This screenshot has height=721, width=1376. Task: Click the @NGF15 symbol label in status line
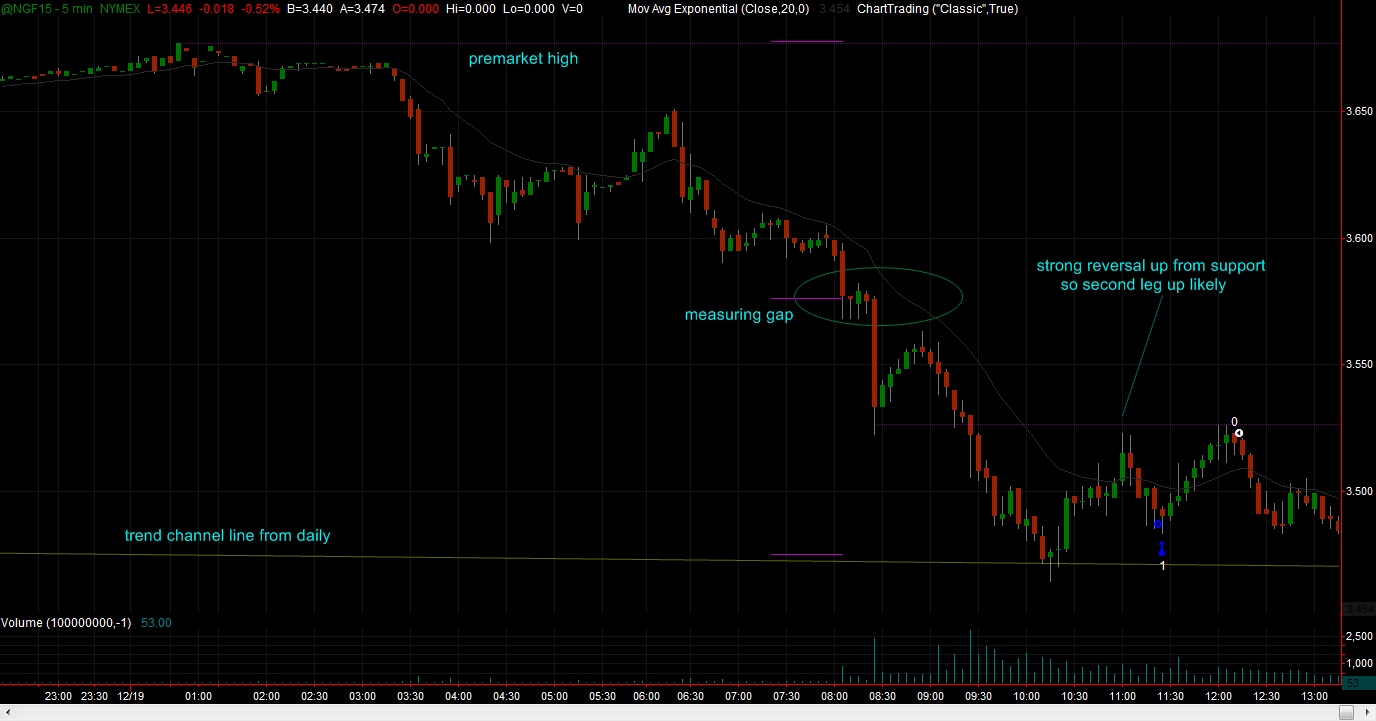[x=23, y=8]
